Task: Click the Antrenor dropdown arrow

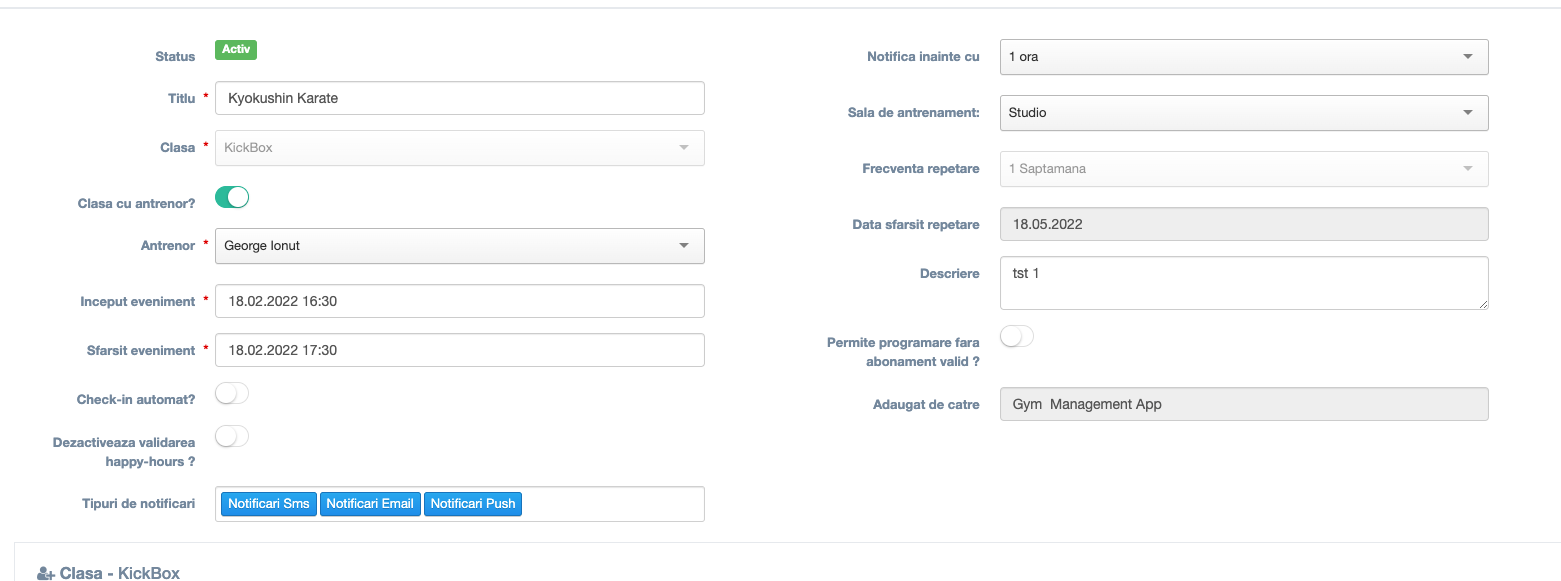Action: 684,246
